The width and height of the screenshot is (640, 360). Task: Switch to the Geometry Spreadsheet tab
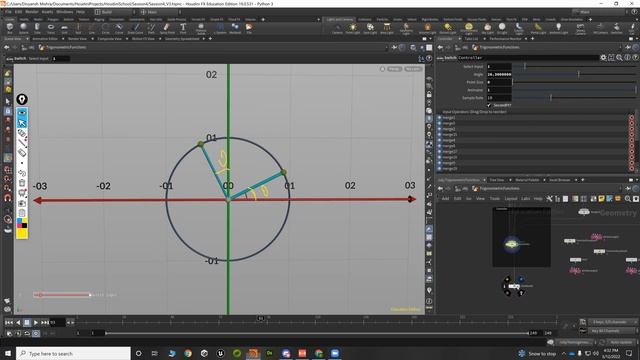point(182,39)
